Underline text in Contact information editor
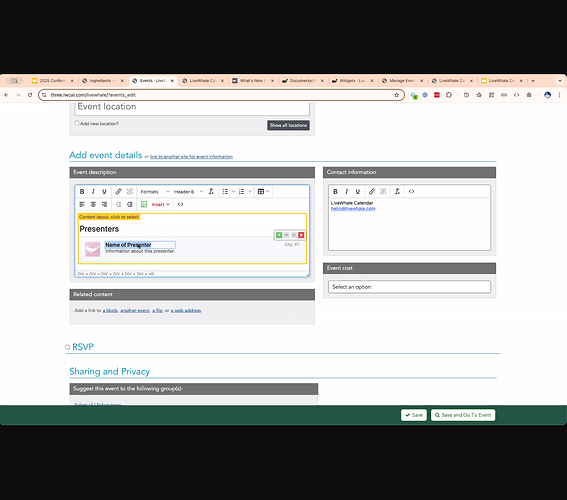Image resolution: width=567 pixels, height=500 pixels. pyautogui.click(x=358, y=192)
